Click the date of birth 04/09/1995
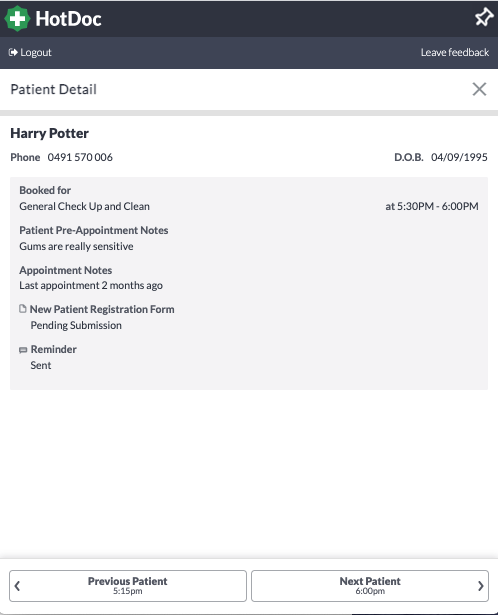 pos(459,157)
